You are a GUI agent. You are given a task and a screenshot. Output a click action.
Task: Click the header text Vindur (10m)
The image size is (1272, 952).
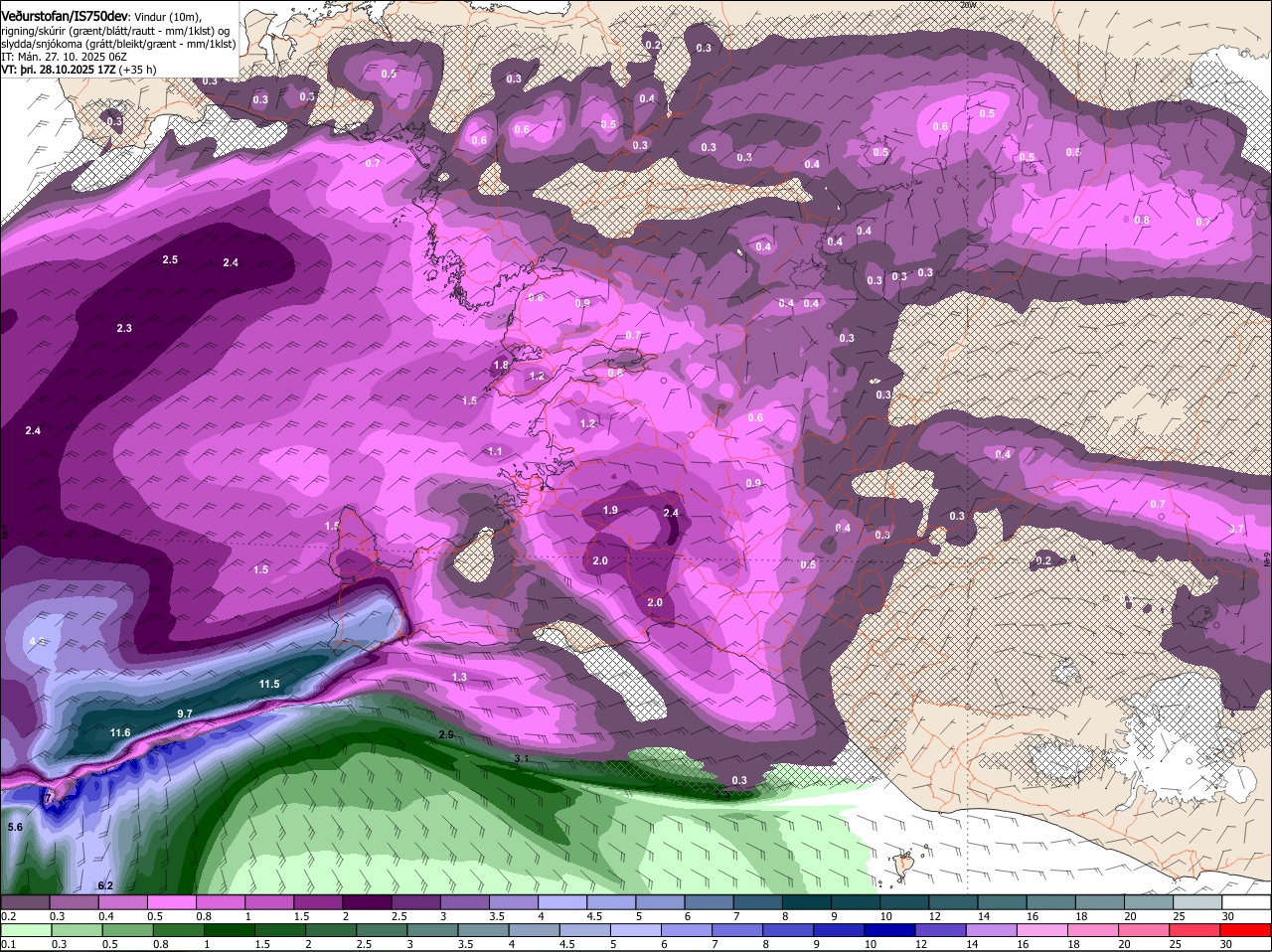click(x=168, y=17)
